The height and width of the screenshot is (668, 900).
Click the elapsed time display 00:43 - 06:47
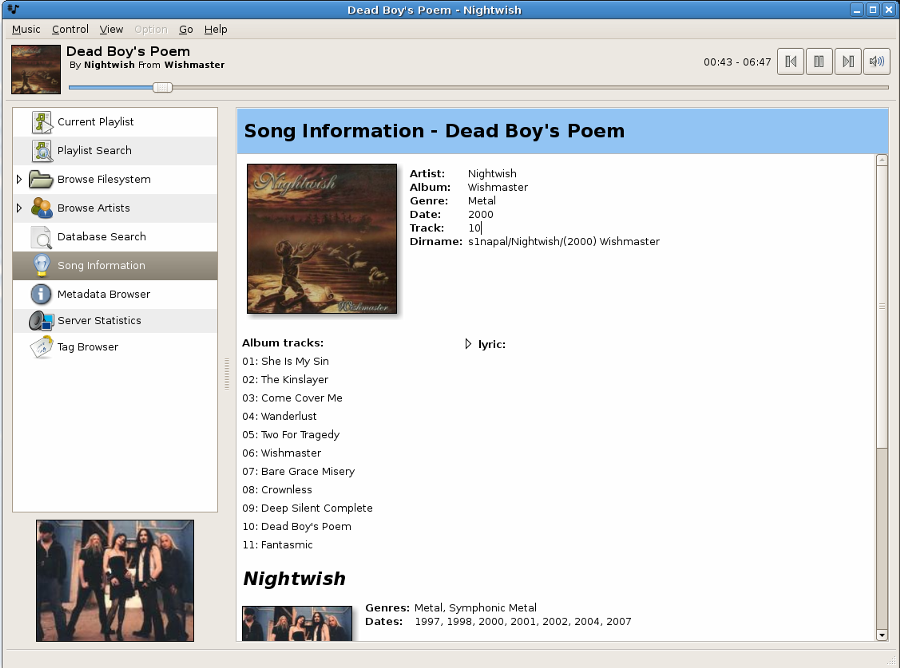click(737, 62)
